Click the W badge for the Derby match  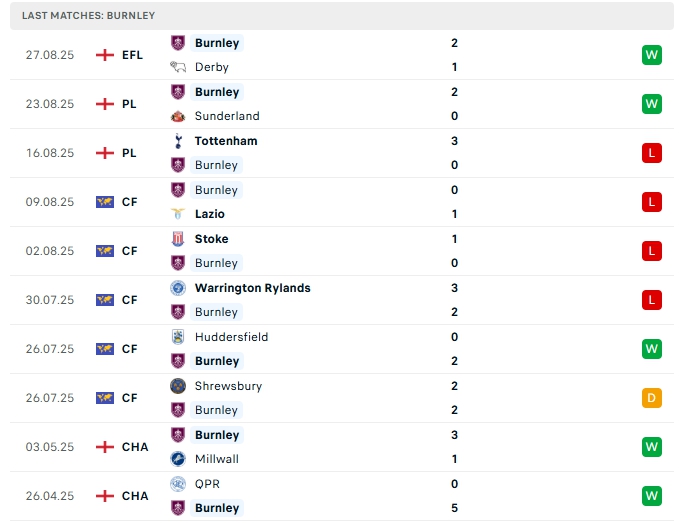(x=652, y=55)
